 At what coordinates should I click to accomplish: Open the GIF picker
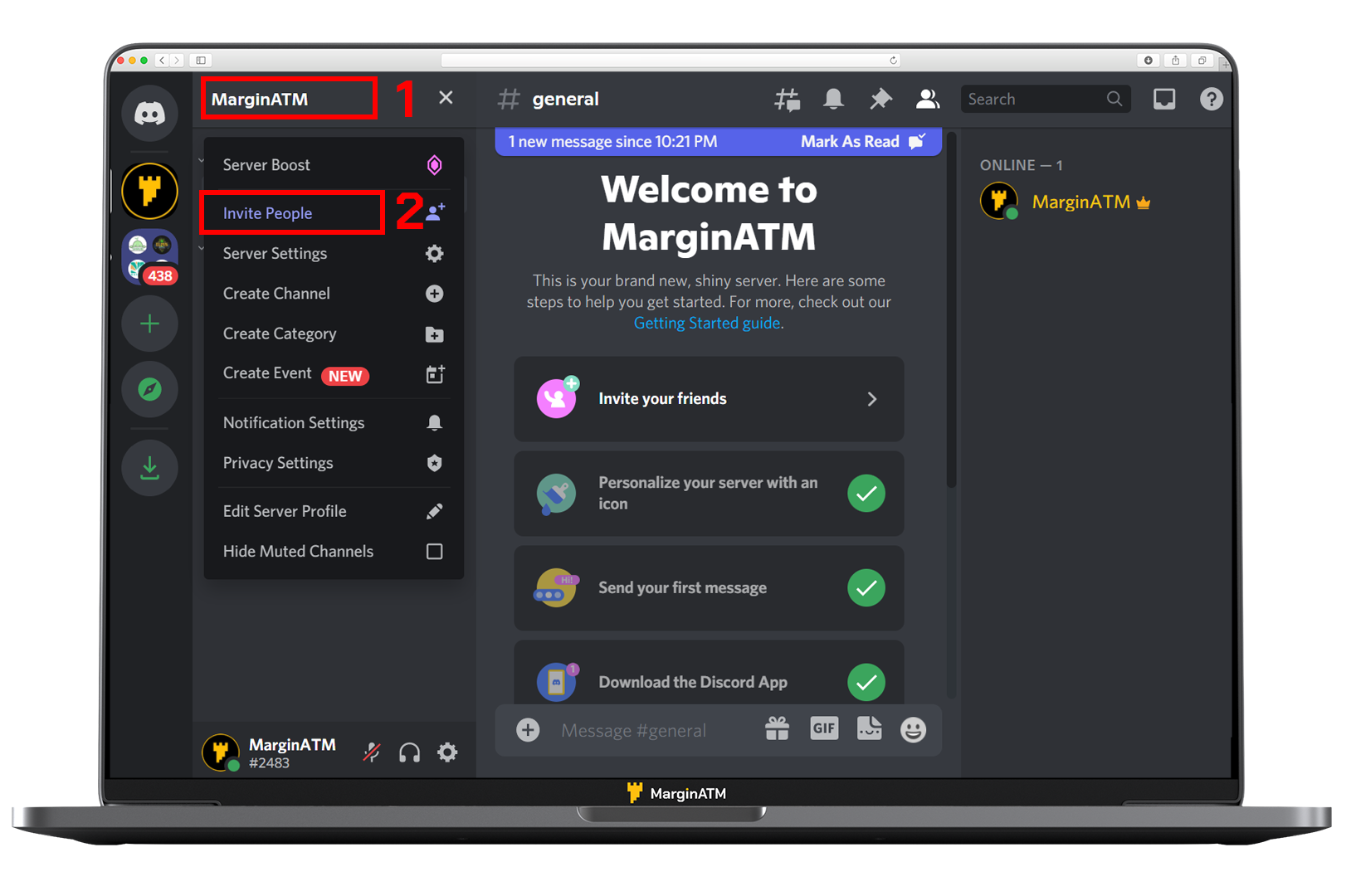(x=823, y=728)
